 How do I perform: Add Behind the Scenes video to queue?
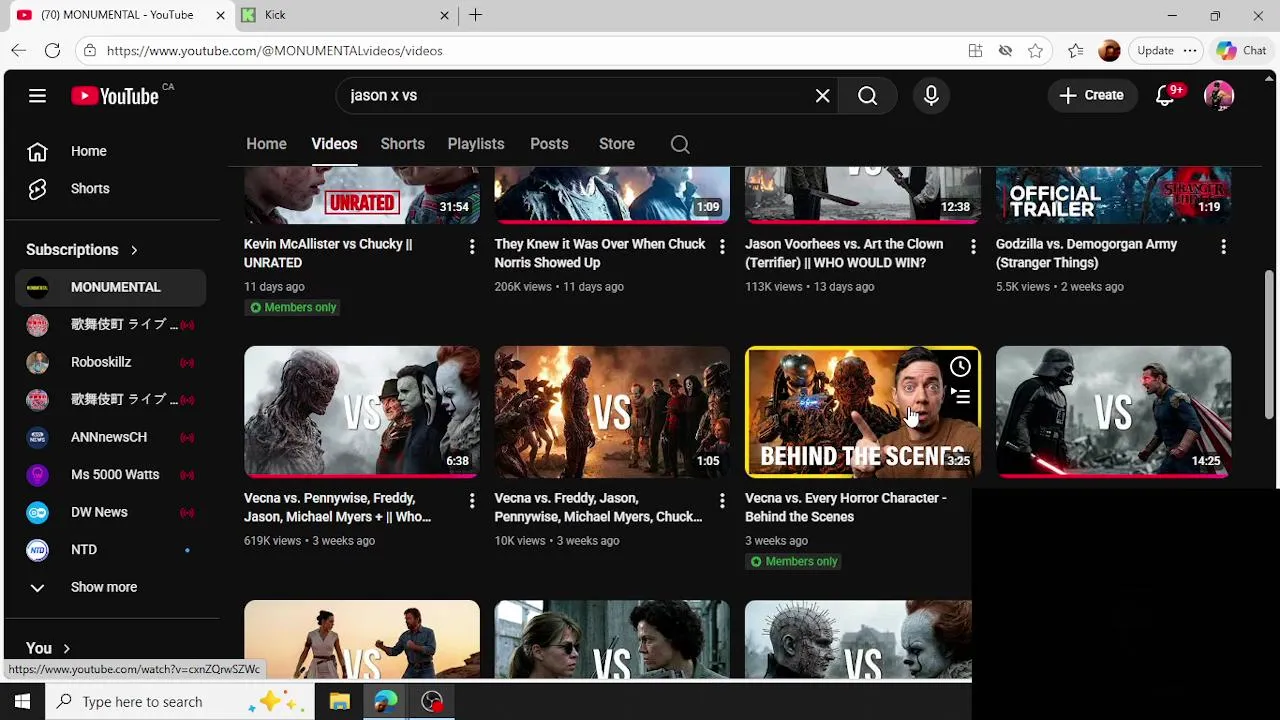pos(960,397)
